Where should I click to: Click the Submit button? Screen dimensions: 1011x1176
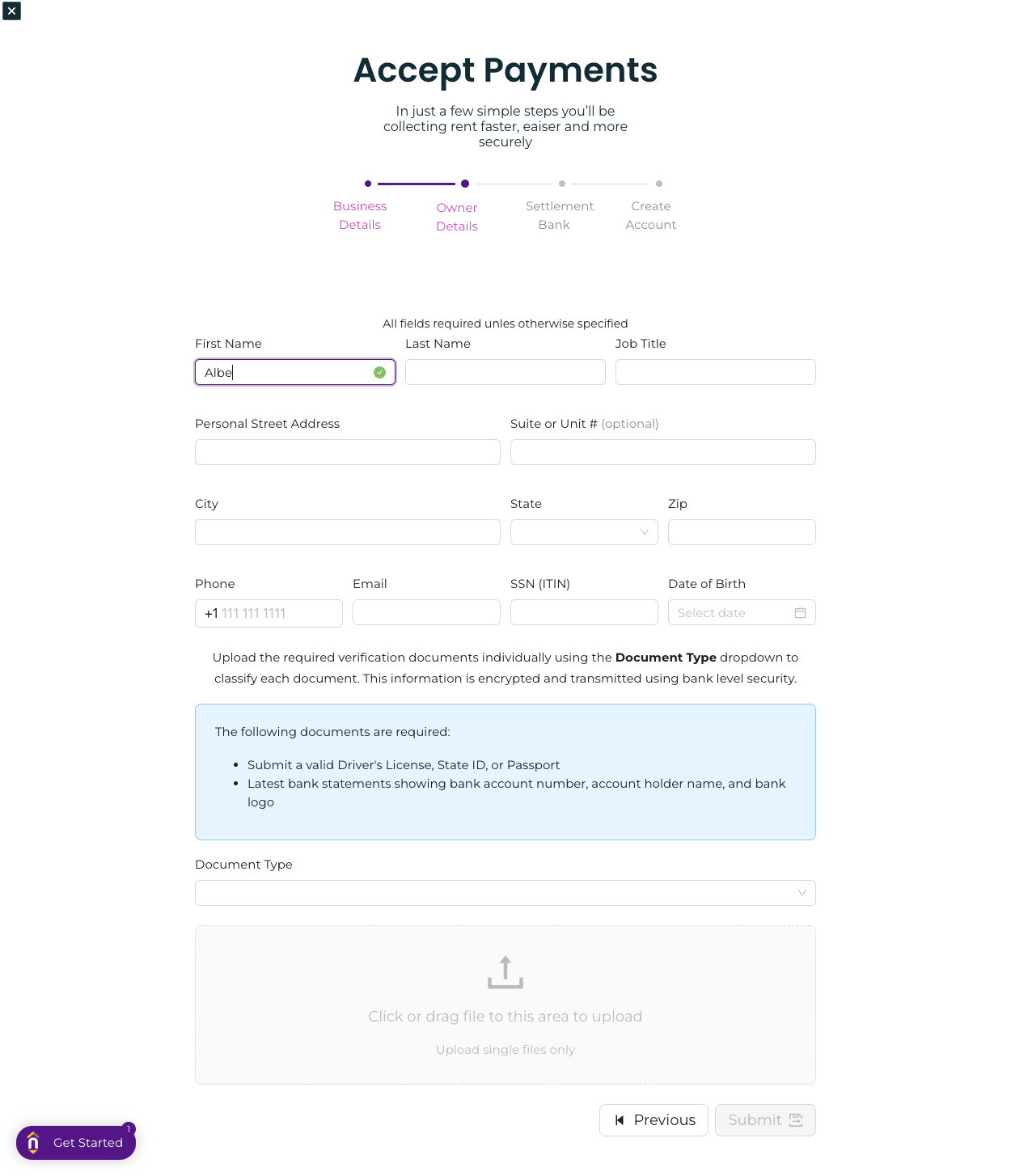(765, 1120)
